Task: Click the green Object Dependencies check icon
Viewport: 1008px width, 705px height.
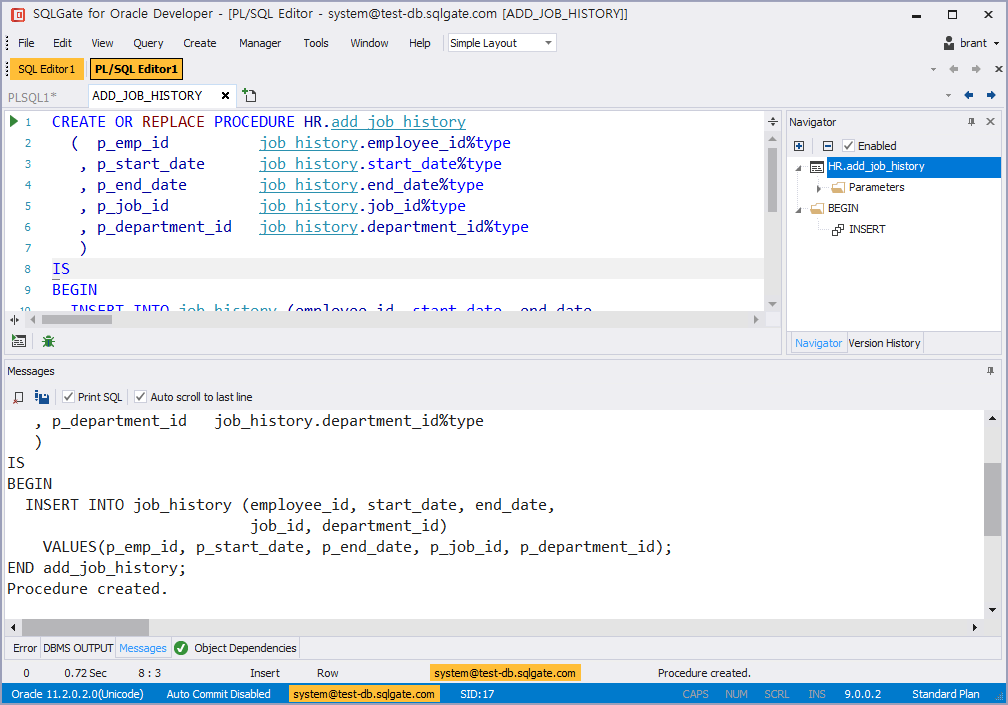Action: tap(181, 648)
